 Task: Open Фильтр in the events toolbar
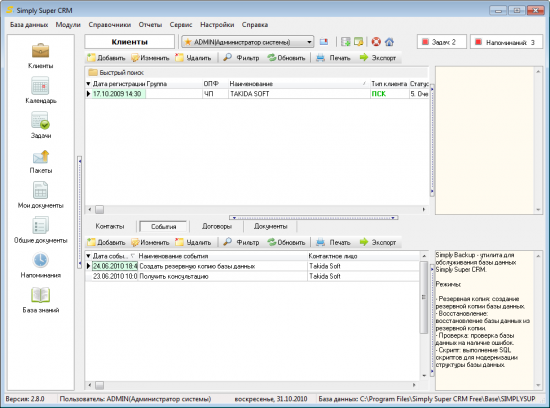point(241,242)
